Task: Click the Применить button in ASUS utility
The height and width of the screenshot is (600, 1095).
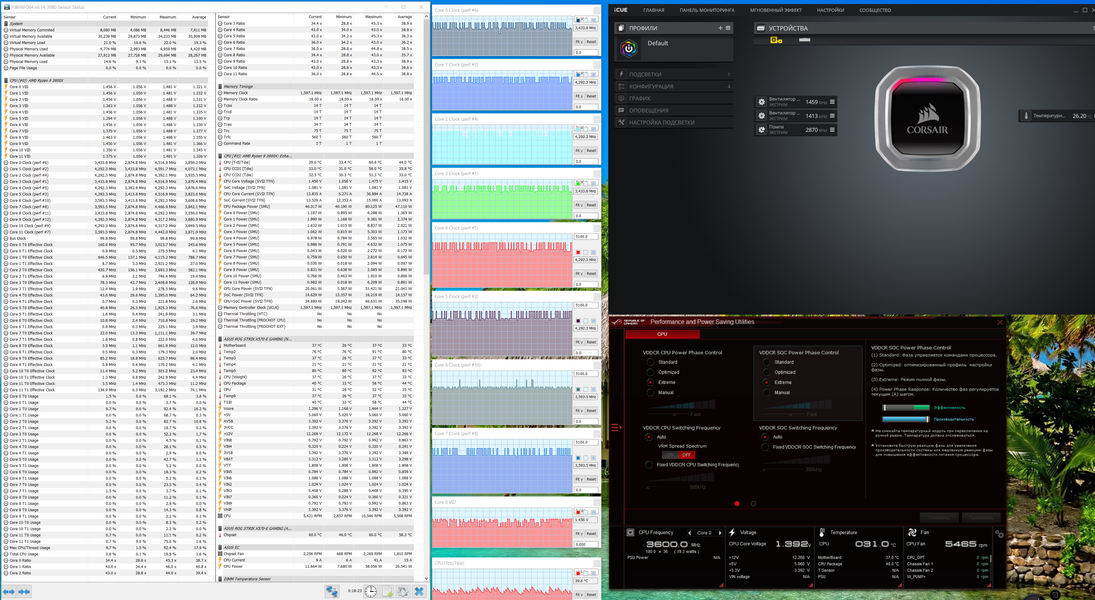Action: click(981, 518)
